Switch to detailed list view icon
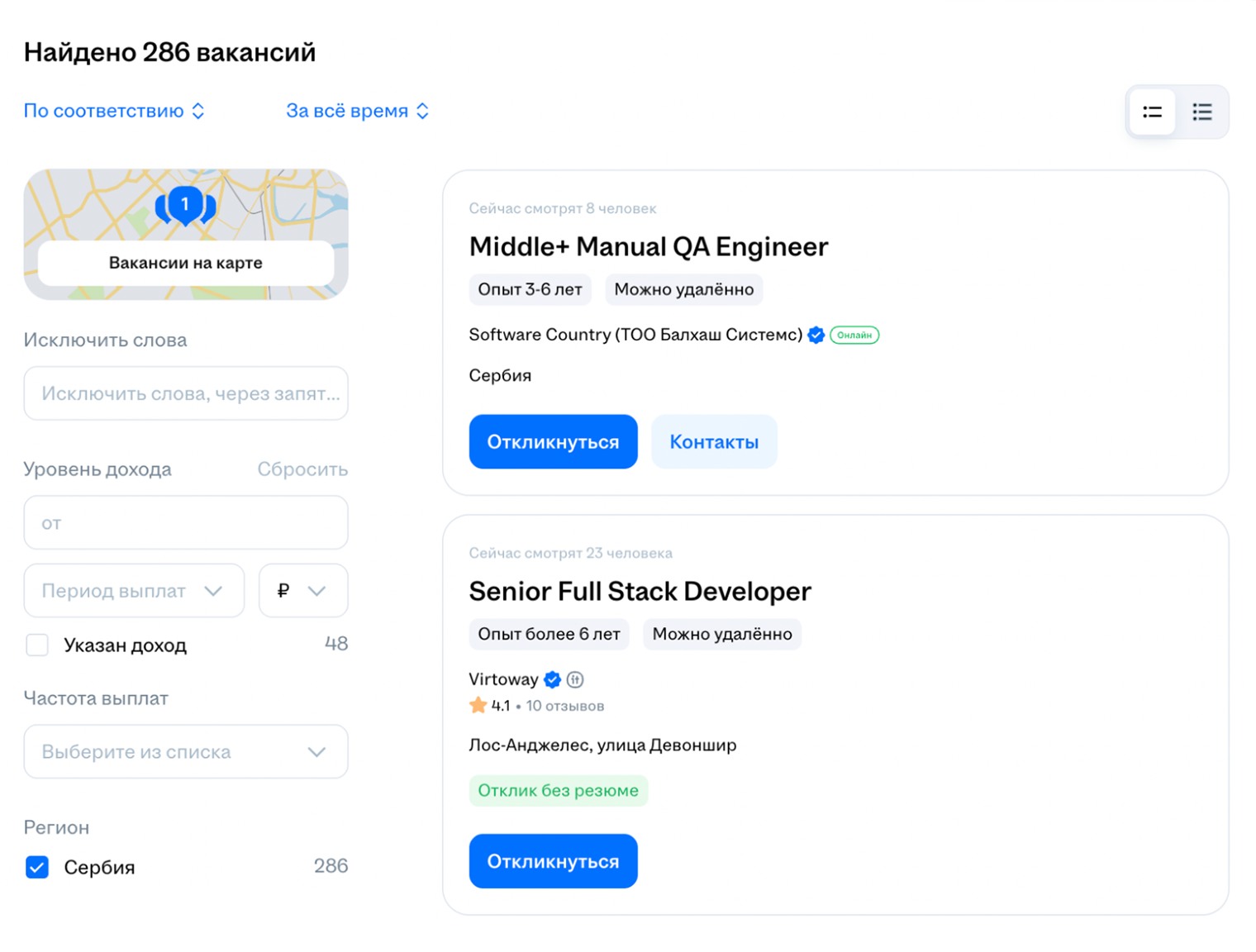 (x=1202, y=112)
